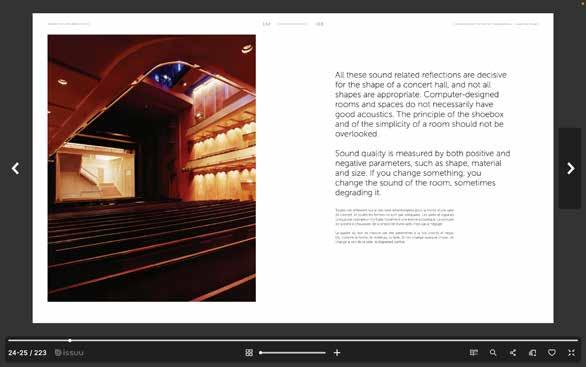
Task: Click the page number header at top center
Action: [x=293, y=24]
